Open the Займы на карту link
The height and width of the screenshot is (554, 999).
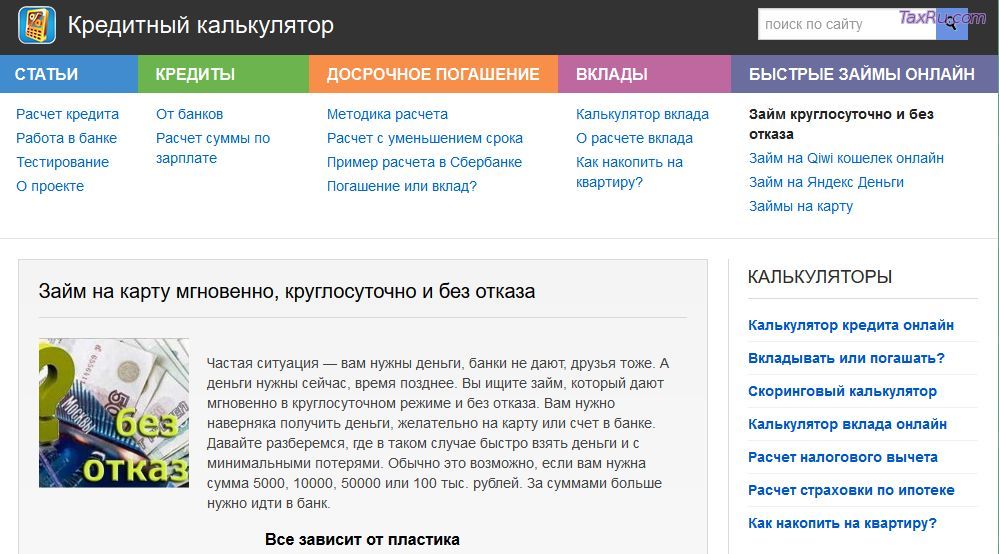pos(801,206)
